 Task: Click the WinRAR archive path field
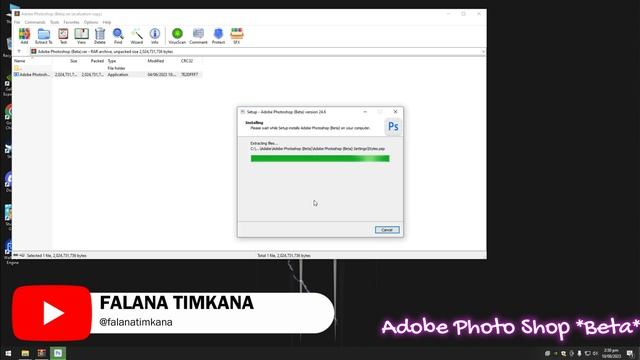pos(257,52)
